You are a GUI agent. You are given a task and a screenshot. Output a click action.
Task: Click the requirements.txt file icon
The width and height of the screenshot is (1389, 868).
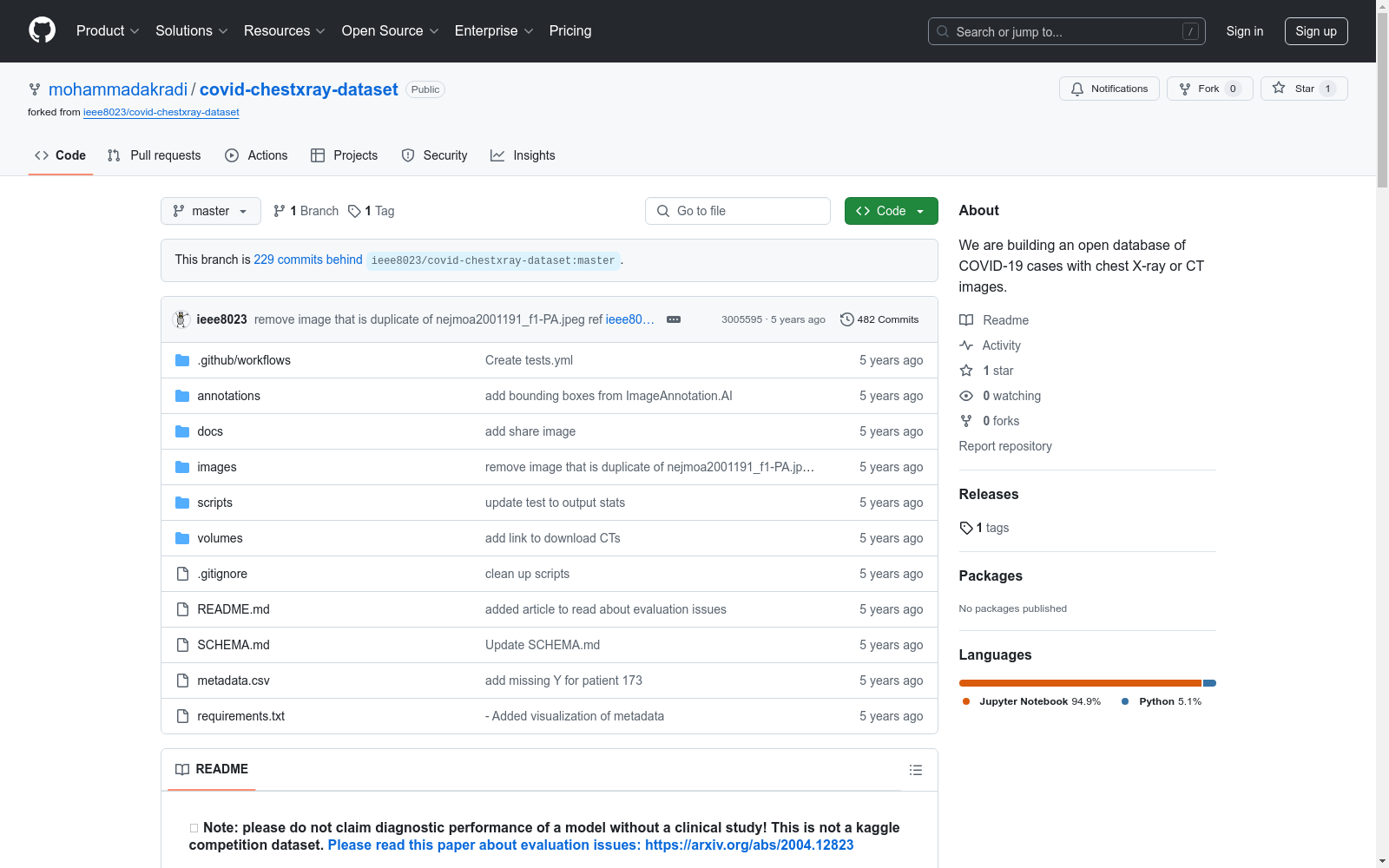coord(182,716)
